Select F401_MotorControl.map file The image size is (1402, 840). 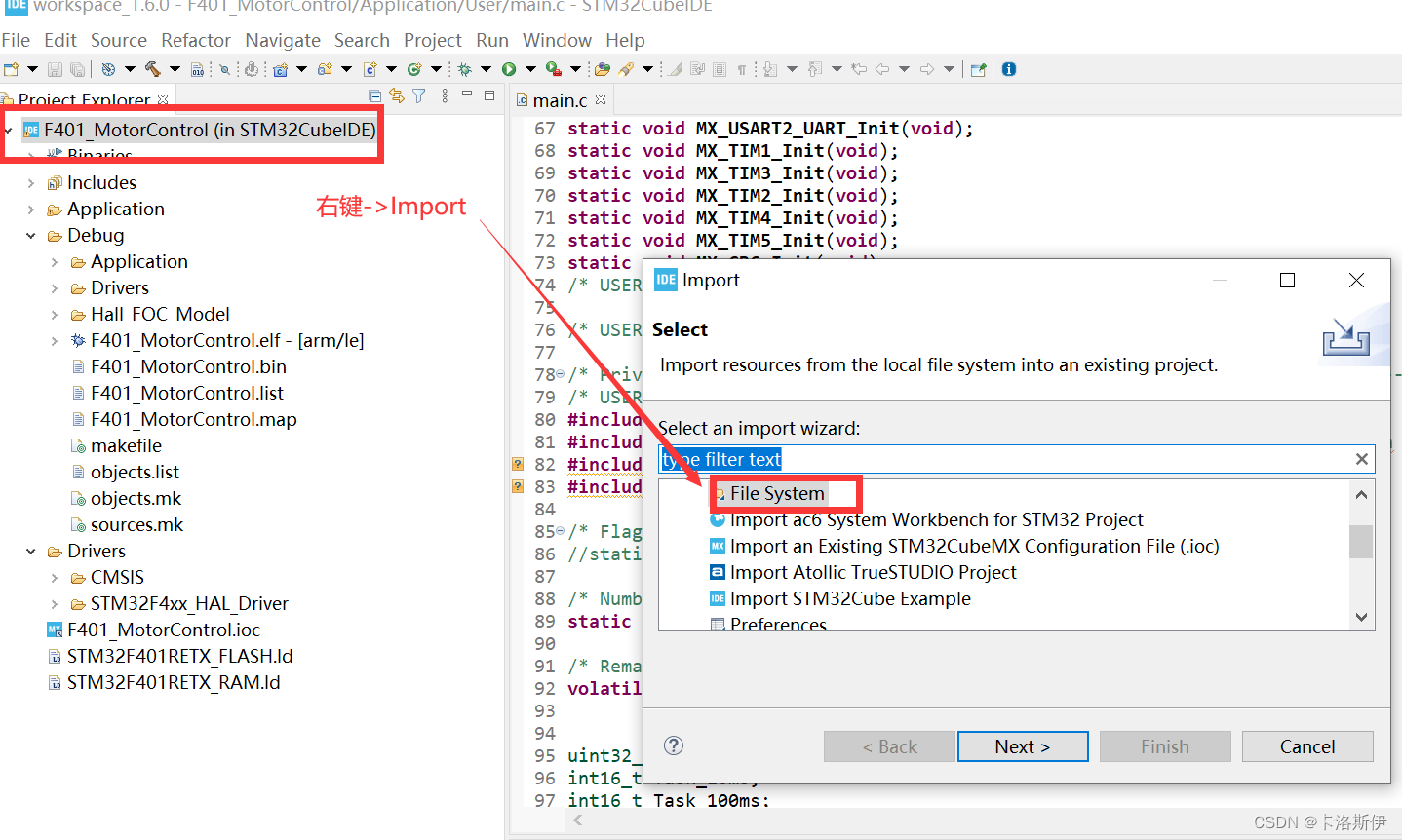(184, 420)
